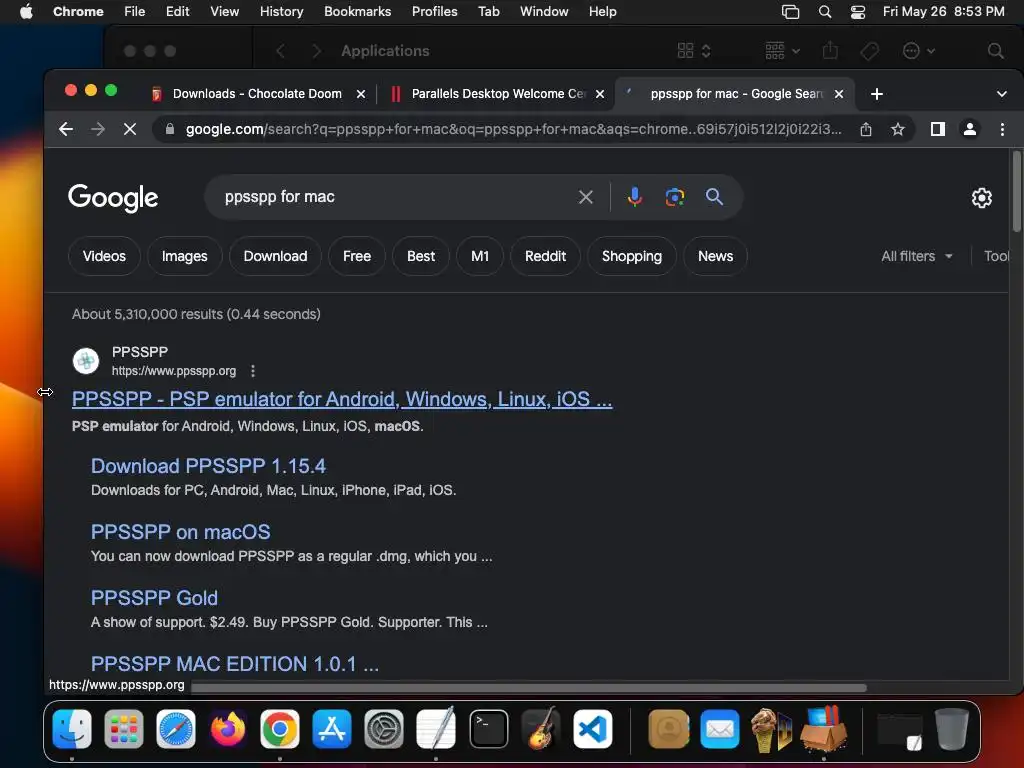Open PPSSPP Gold link
The width and height of the screenshot is (1024, 768).
pos(154,598)
